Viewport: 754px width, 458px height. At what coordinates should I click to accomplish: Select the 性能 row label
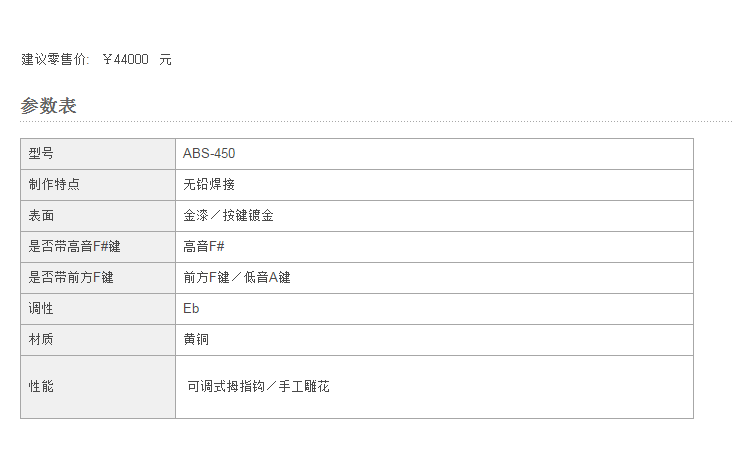point(98,387)
